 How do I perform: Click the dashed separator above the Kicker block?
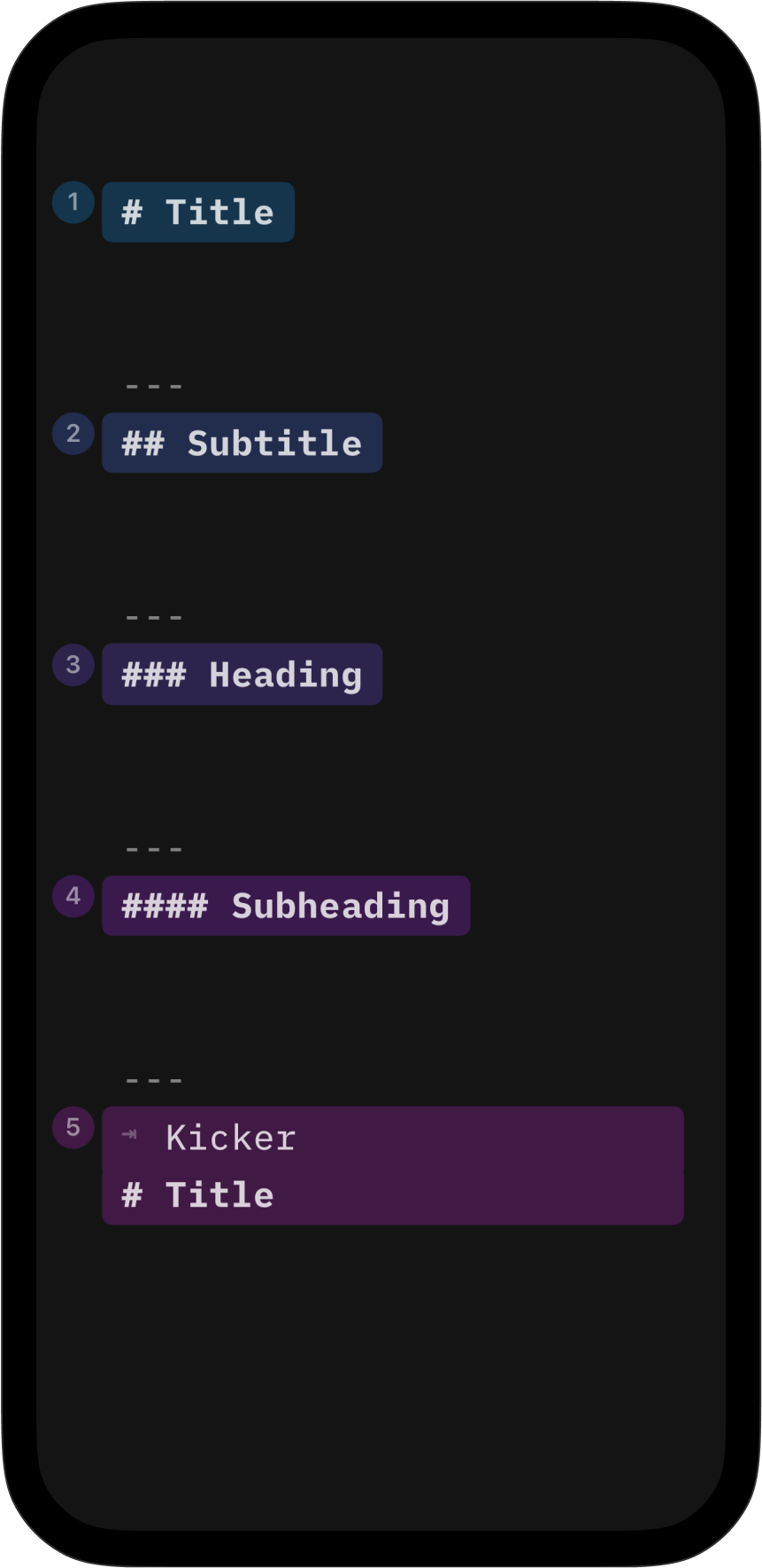tap(154, 1081)
